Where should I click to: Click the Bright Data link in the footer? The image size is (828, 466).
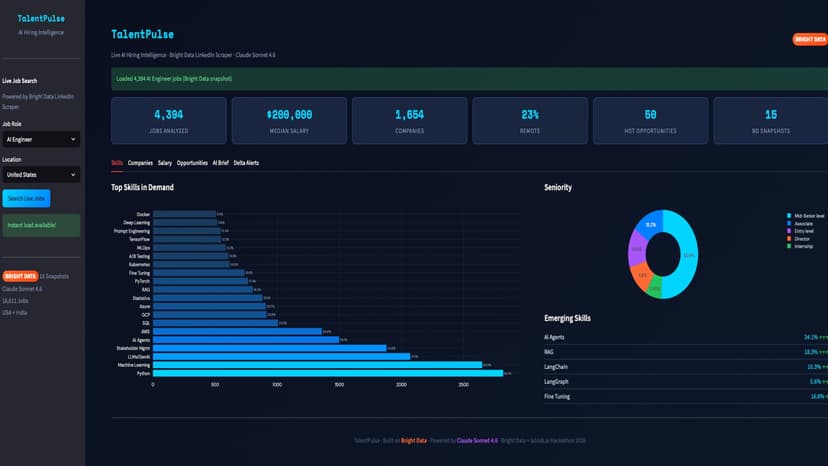[x=413, y=441]
